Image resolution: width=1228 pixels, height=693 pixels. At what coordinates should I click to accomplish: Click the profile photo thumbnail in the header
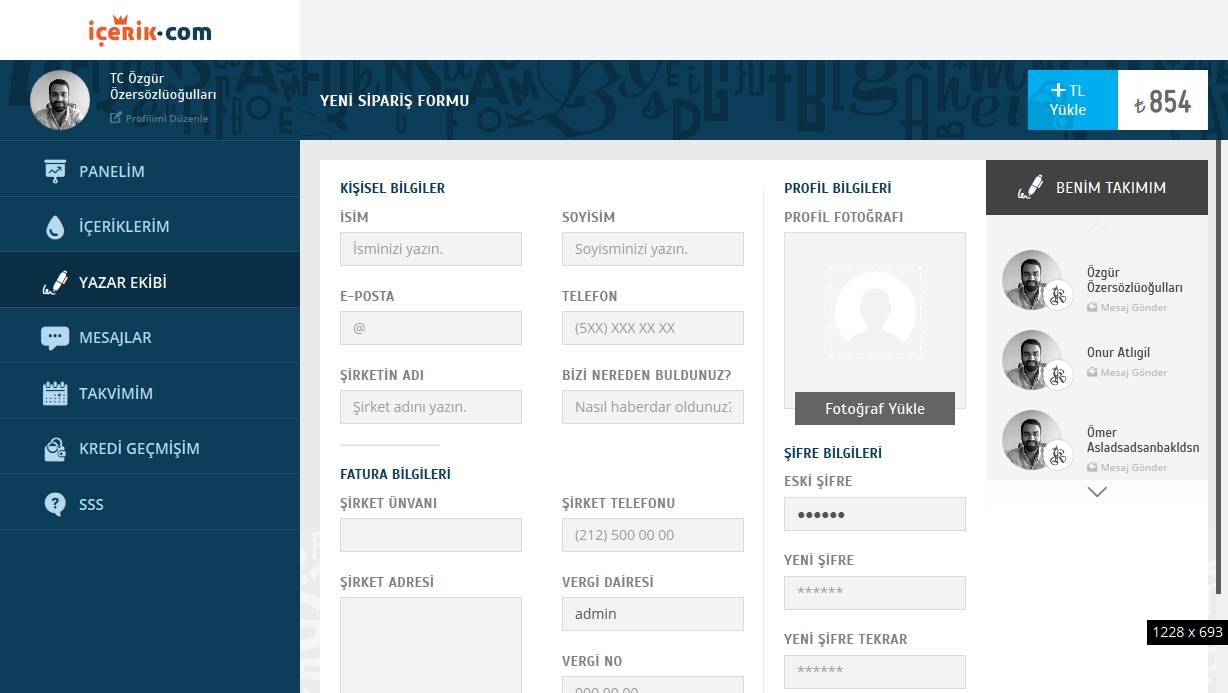click(x=59, y=99)
